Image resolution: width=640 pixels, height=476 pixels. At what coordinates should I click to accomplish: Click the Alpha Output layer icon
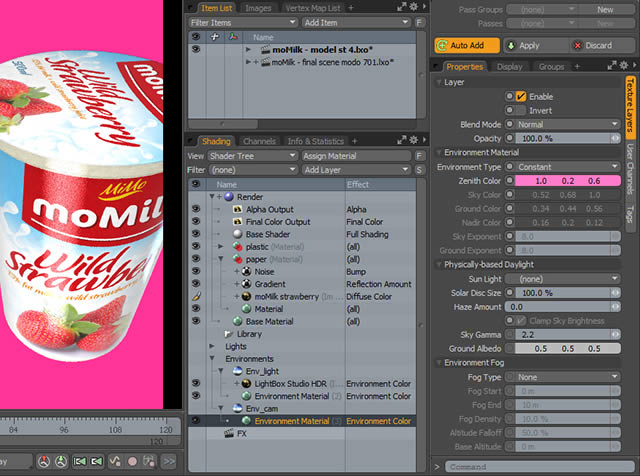click(238, 209)
